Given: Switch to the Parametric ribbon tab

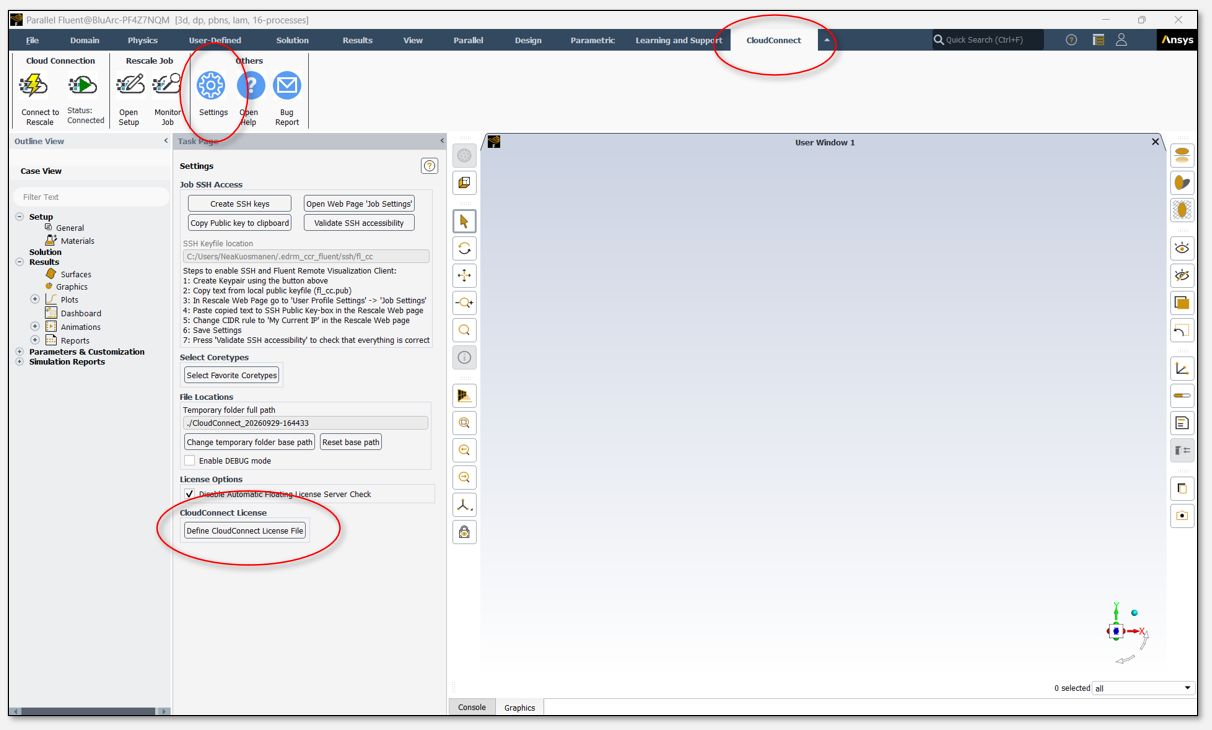Looking at the screenshot, I should coord(592,40).
